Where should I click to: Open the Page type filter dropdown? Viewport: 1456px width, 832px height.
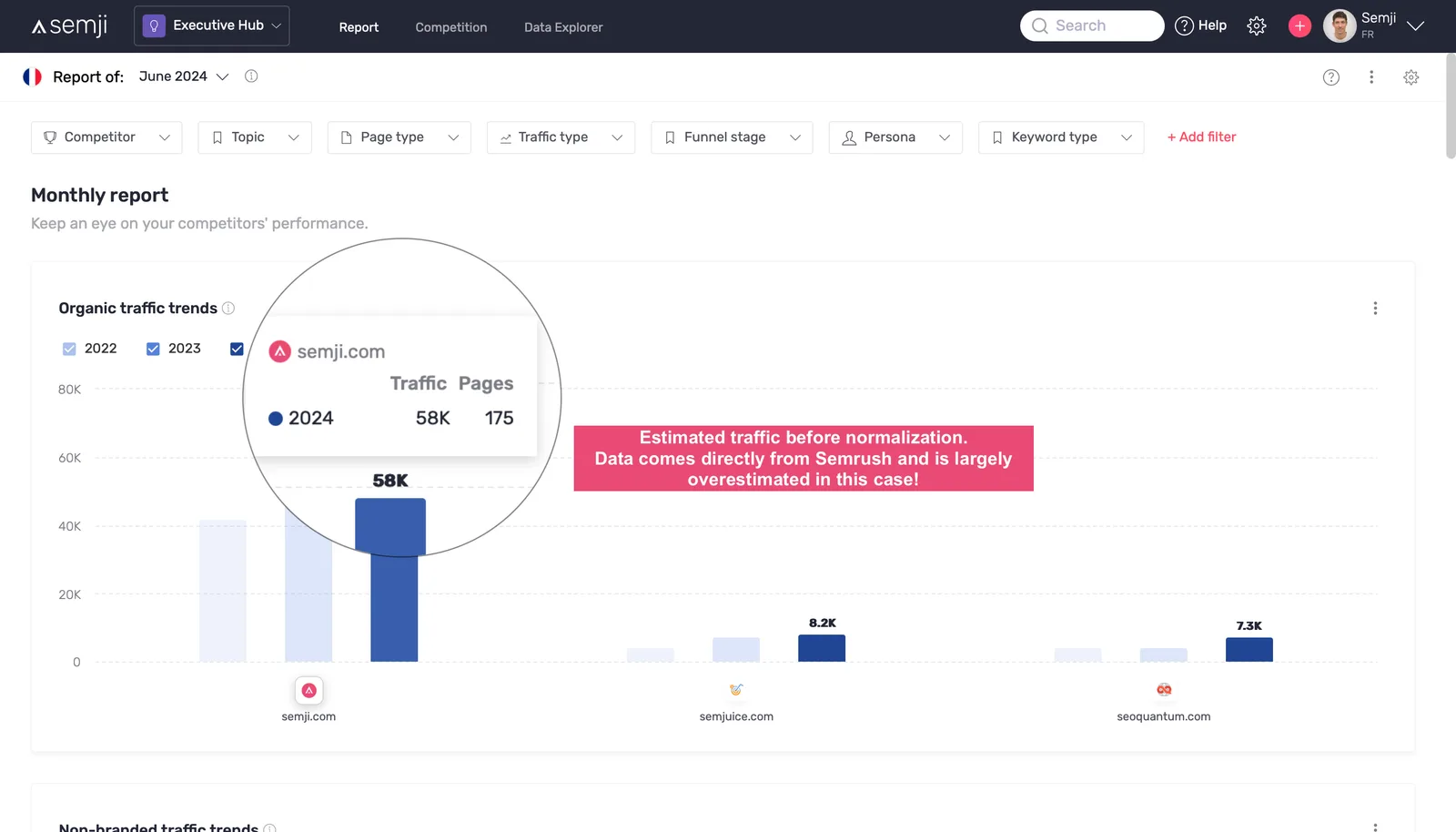point(399,137)
